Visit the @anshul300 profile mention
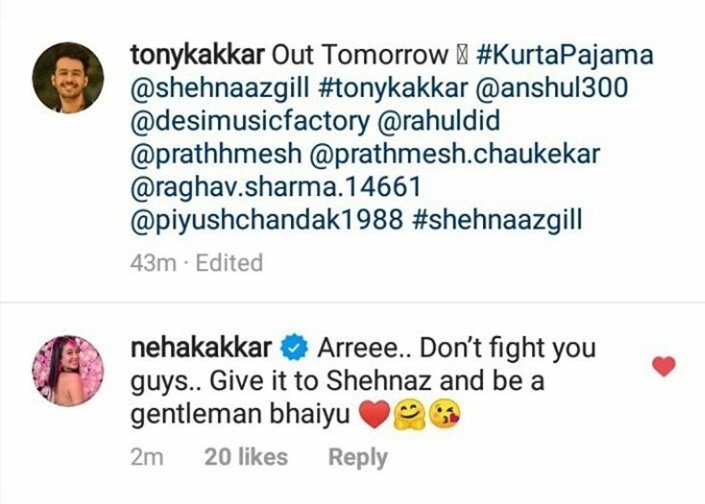This screenshot has height=504, width=705. click(x=552, y=88)
